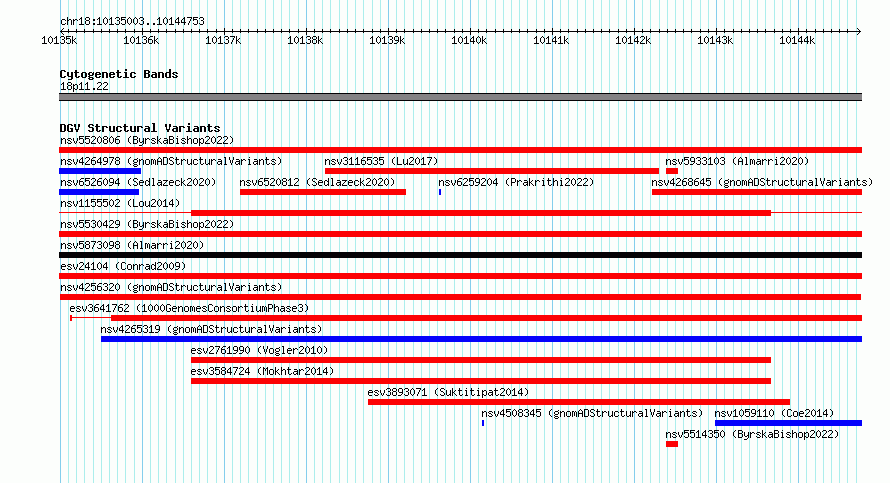Click the esv3893071 (Suktitipat2014) label
890x483 pixels.
tap(448, 392)
